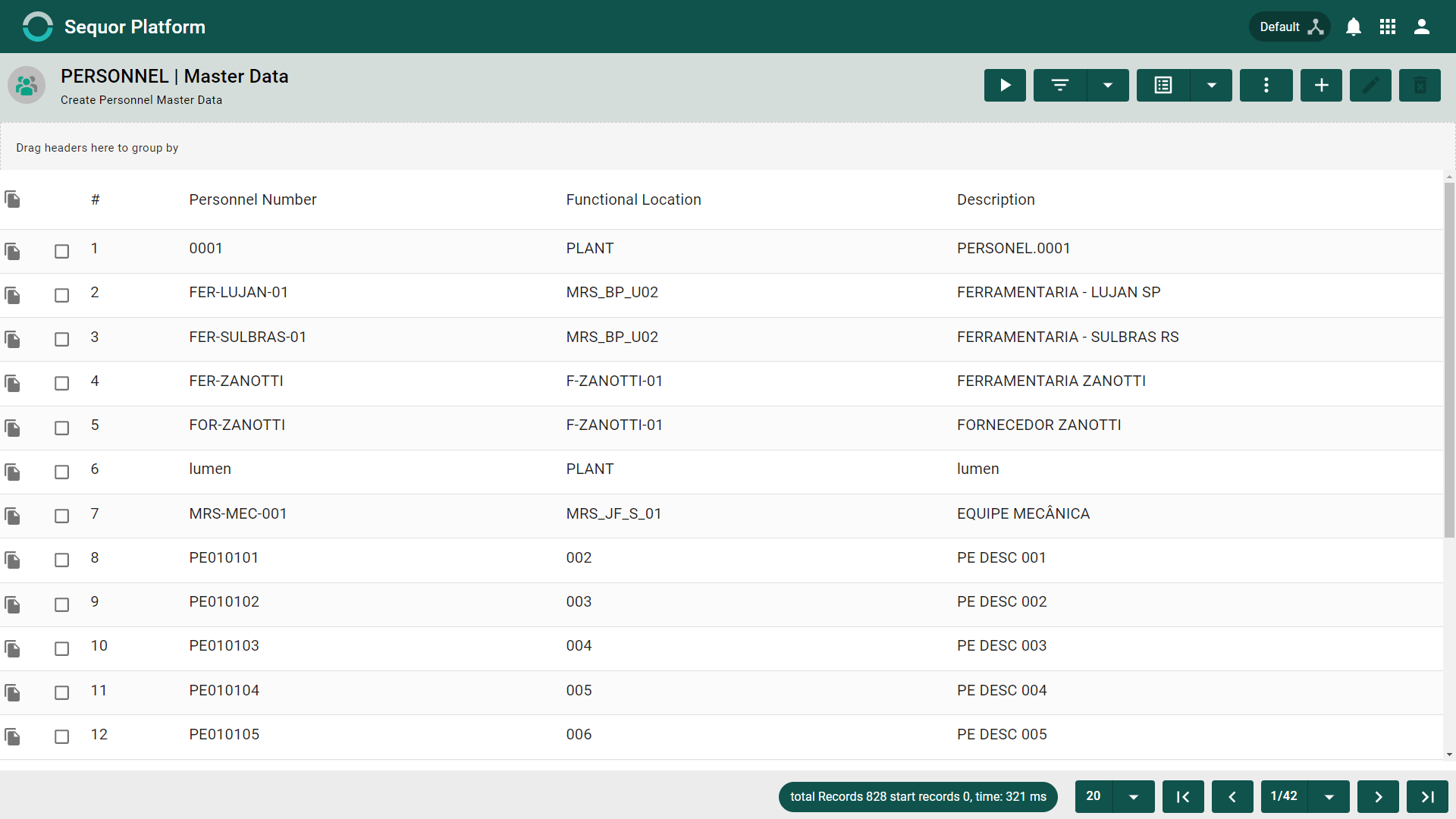Open the apps grid menu
The width and height of the screenshot is (1456, 819).
1388,27
